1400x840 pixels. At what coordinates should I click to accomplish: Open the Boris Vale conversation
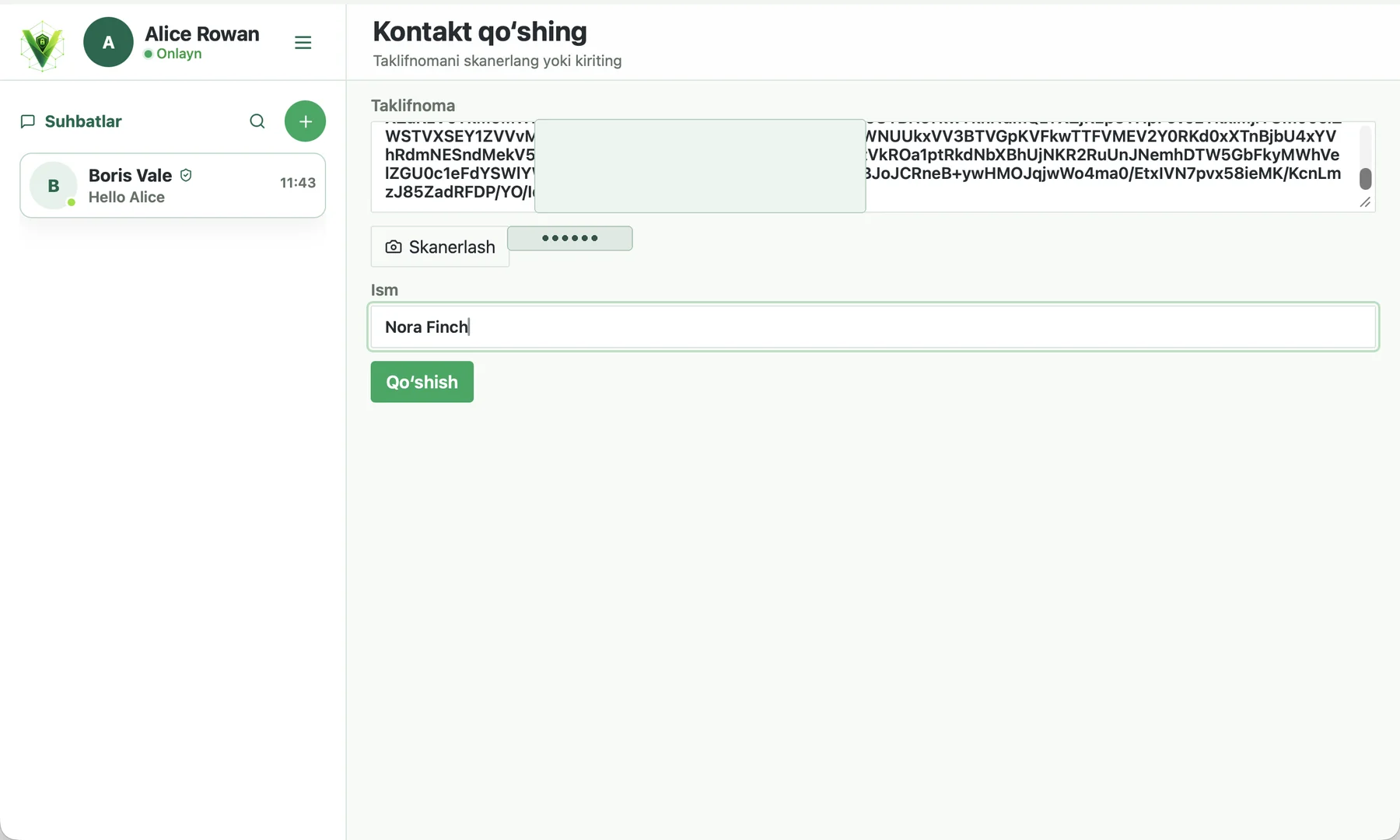coord(173,185)
